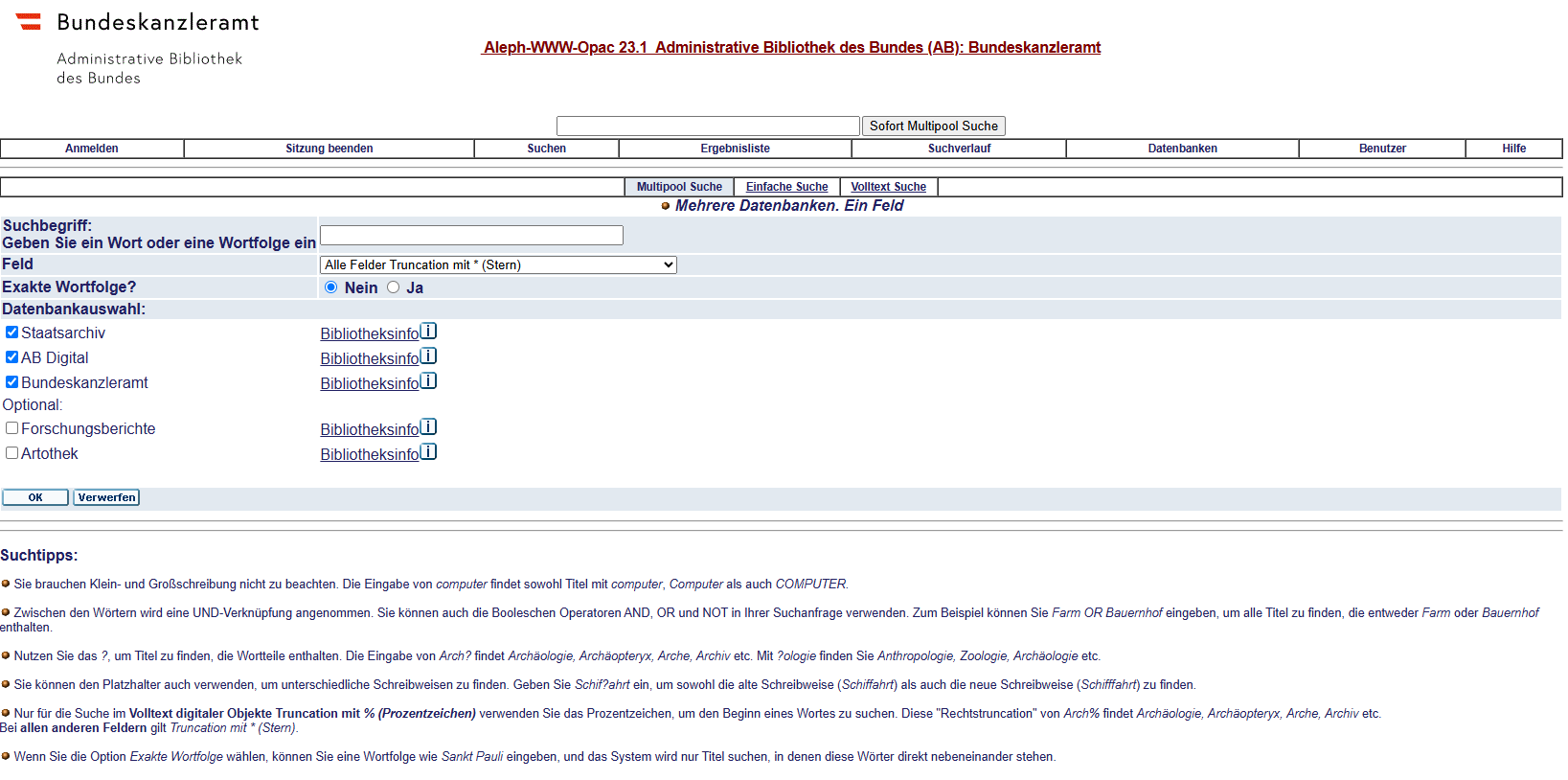Select the Nein radio button
Screen dimensions: 1568x780
click(331, 287)
